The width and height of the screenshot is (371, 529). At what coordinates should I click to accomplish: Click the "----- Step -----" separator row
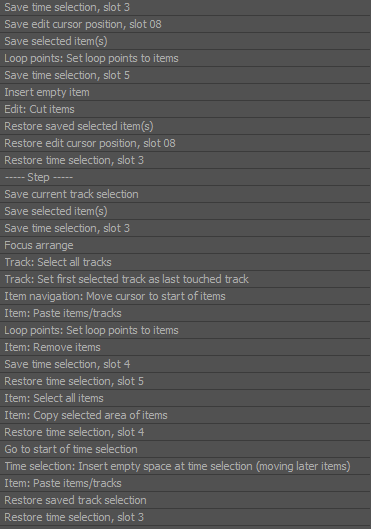tap(185, 177)
